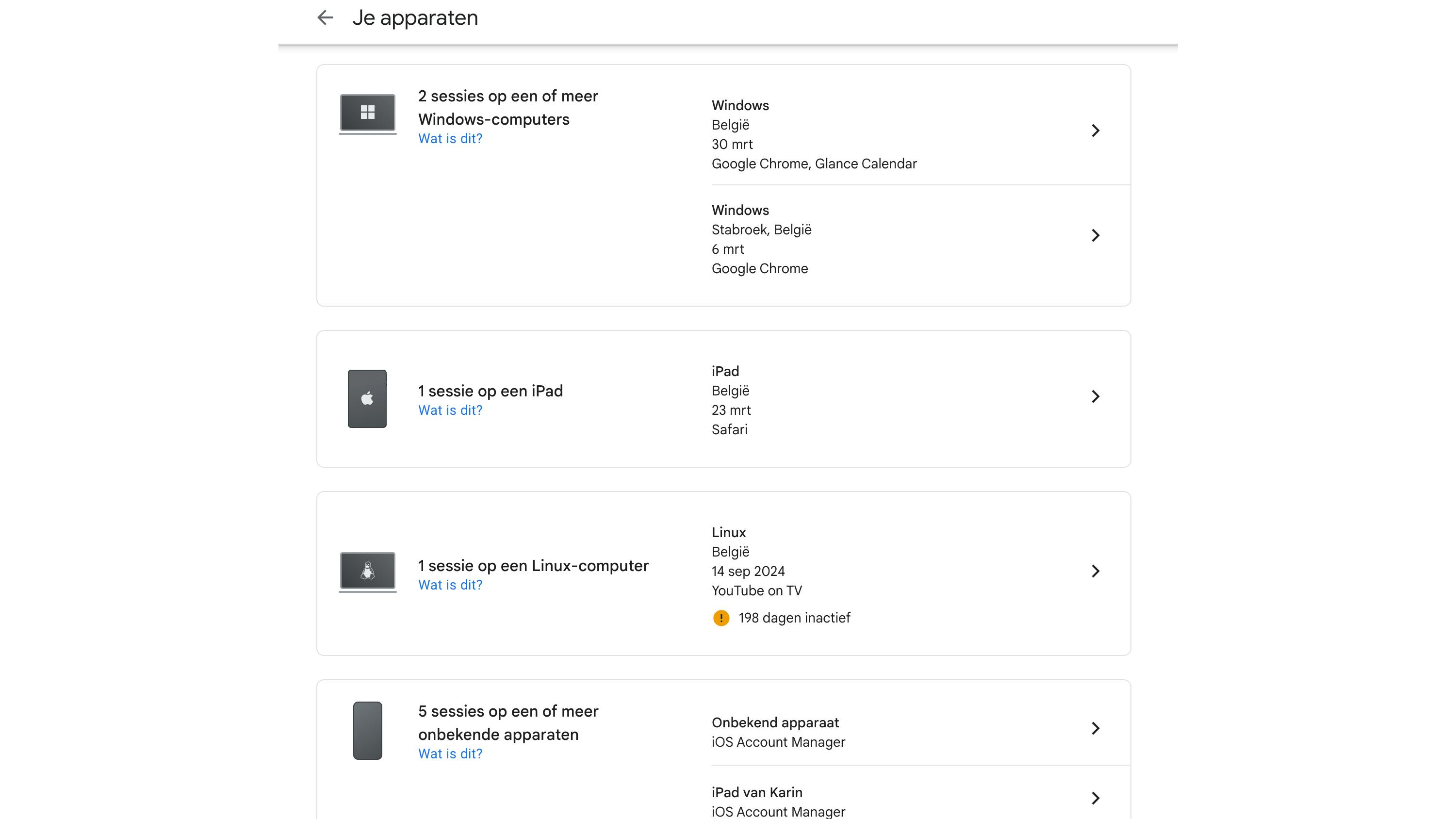Click the back arrow next to Je apparaten
Viewport: 1456px width, 819px height.
click(x=325, y=17)
